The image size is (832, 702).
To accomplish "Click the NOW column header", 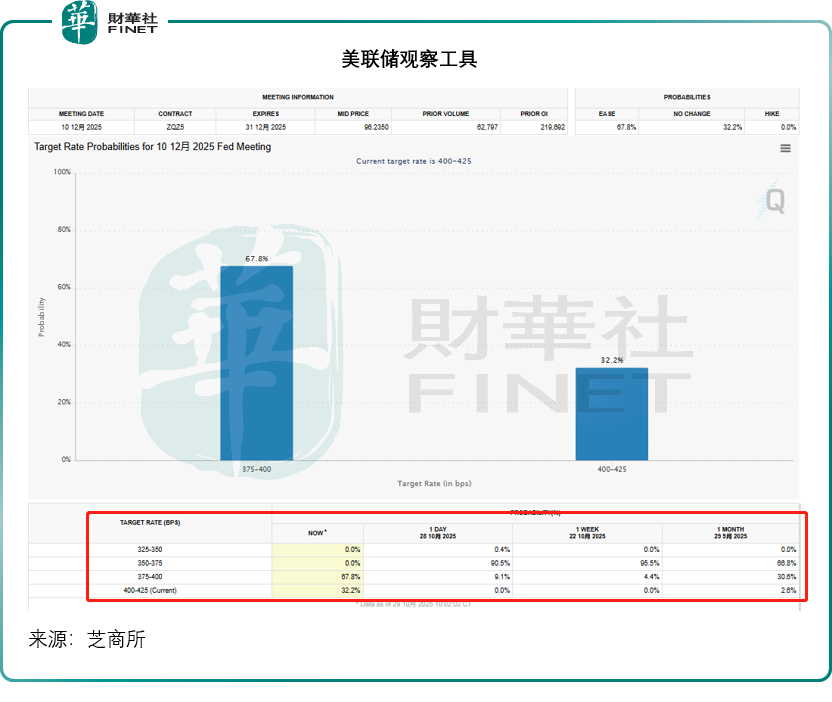I will point(317,533).
